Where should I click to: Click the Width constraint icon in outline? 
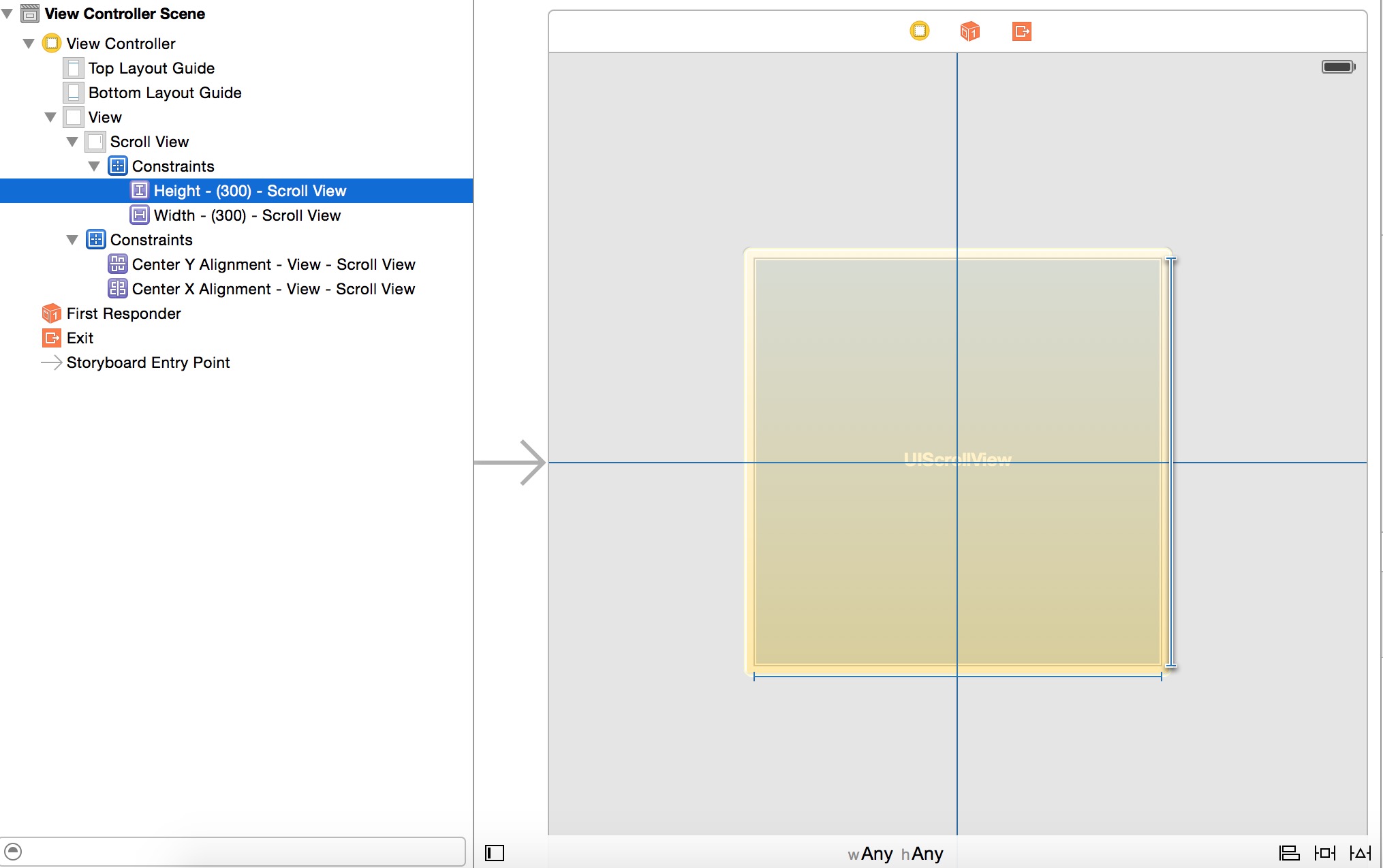click(x=140, y=215)
